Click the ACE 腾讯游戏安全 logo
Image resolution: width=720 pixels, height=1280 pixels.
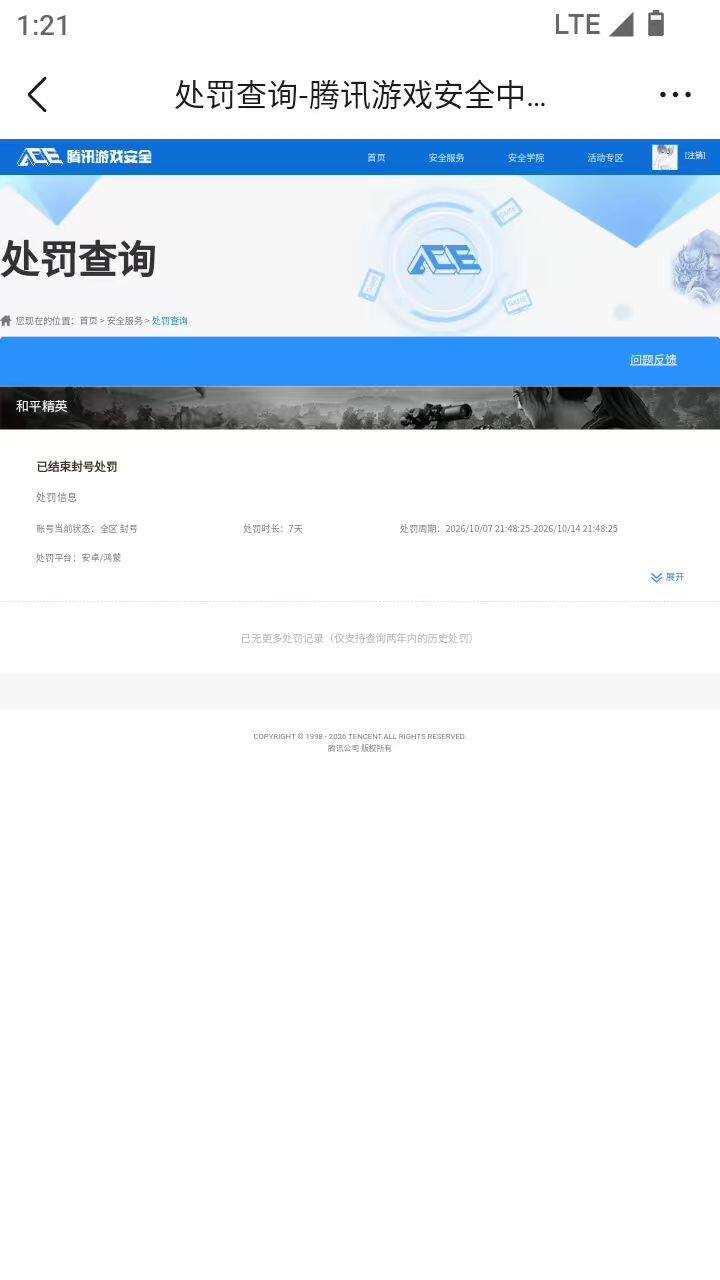(x=85, y=157)
